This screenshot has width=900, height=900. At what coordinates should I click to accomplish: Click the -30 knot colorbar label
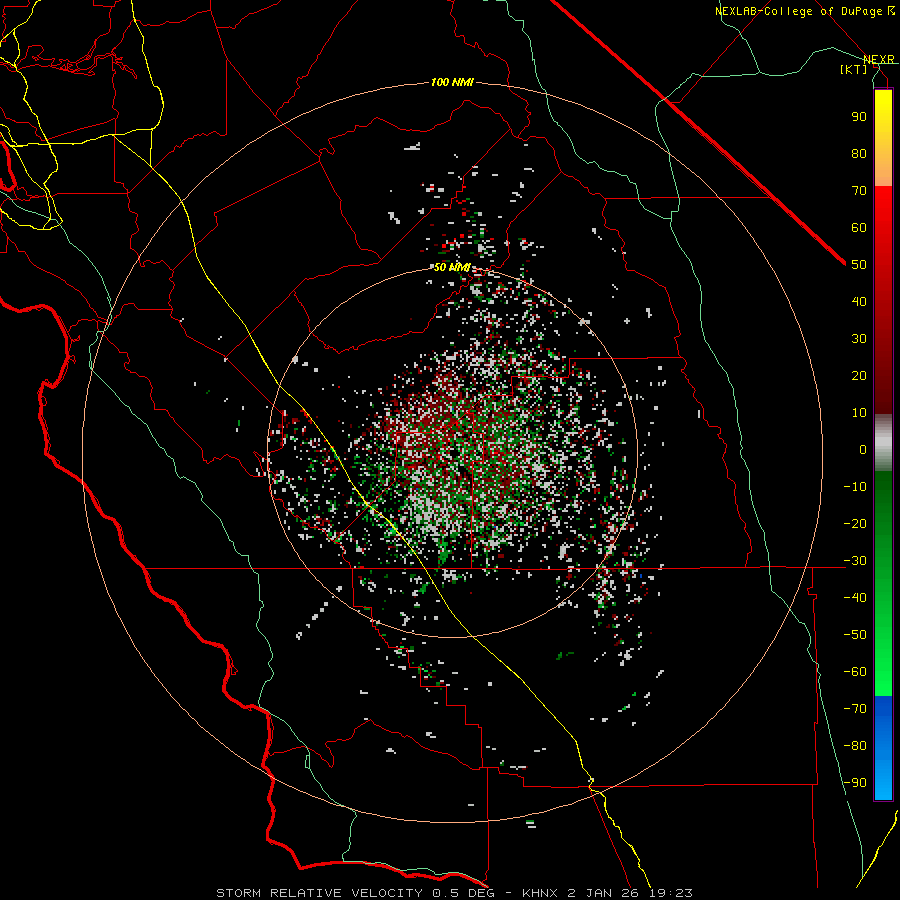855,561
